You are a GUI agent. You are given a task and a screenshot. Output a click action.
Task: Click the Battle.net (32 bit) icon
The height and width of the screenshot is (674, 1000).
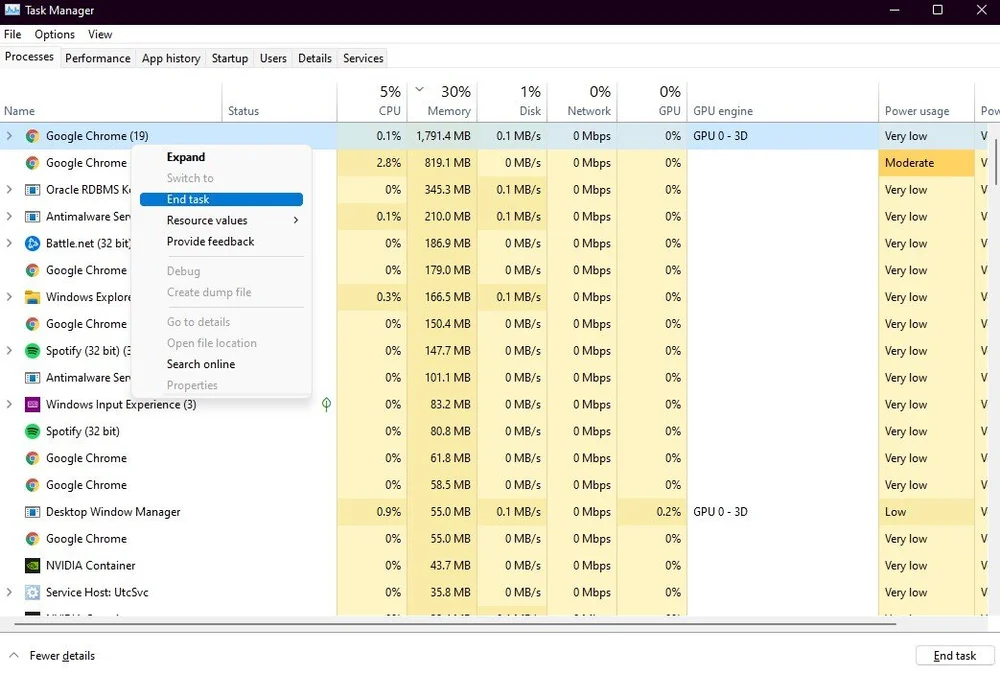[x=33, y=243]
